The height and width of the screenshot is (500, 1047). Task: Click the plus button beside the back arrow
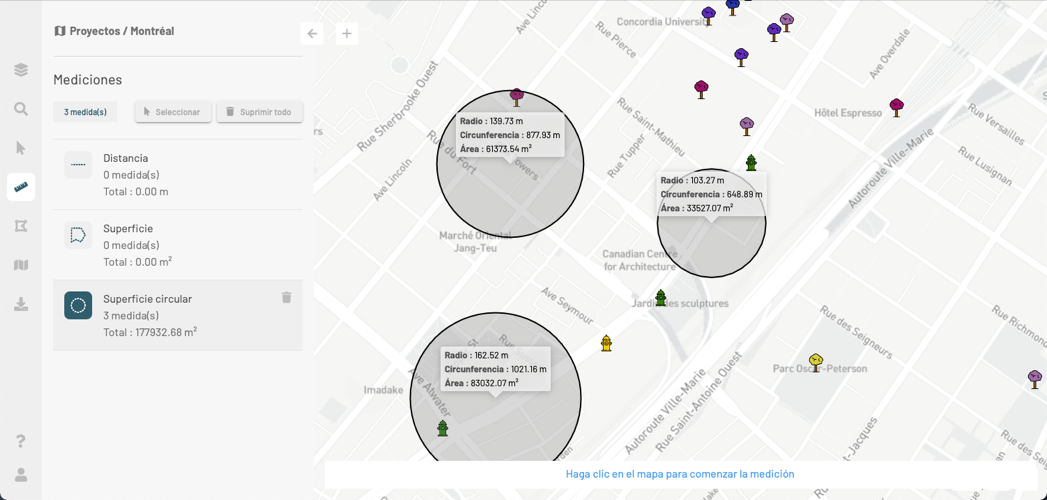[347, 34]
